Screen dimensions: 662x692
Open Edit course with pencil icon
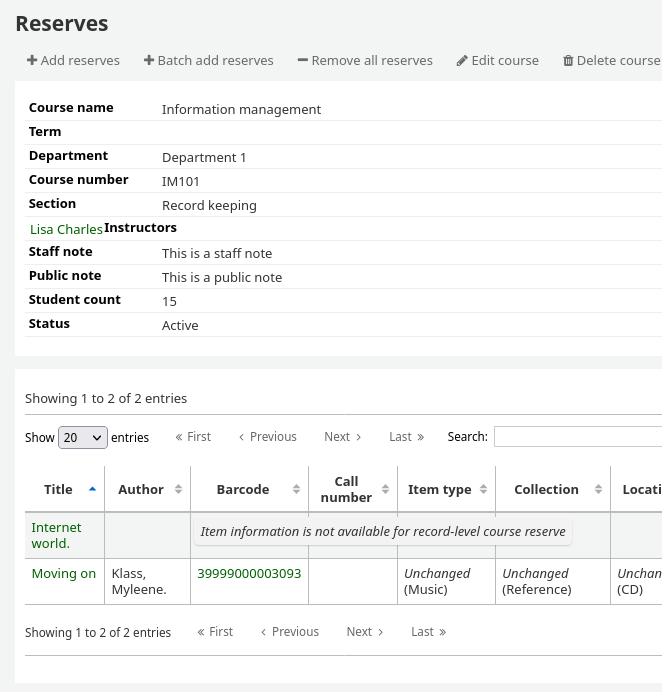497,60
